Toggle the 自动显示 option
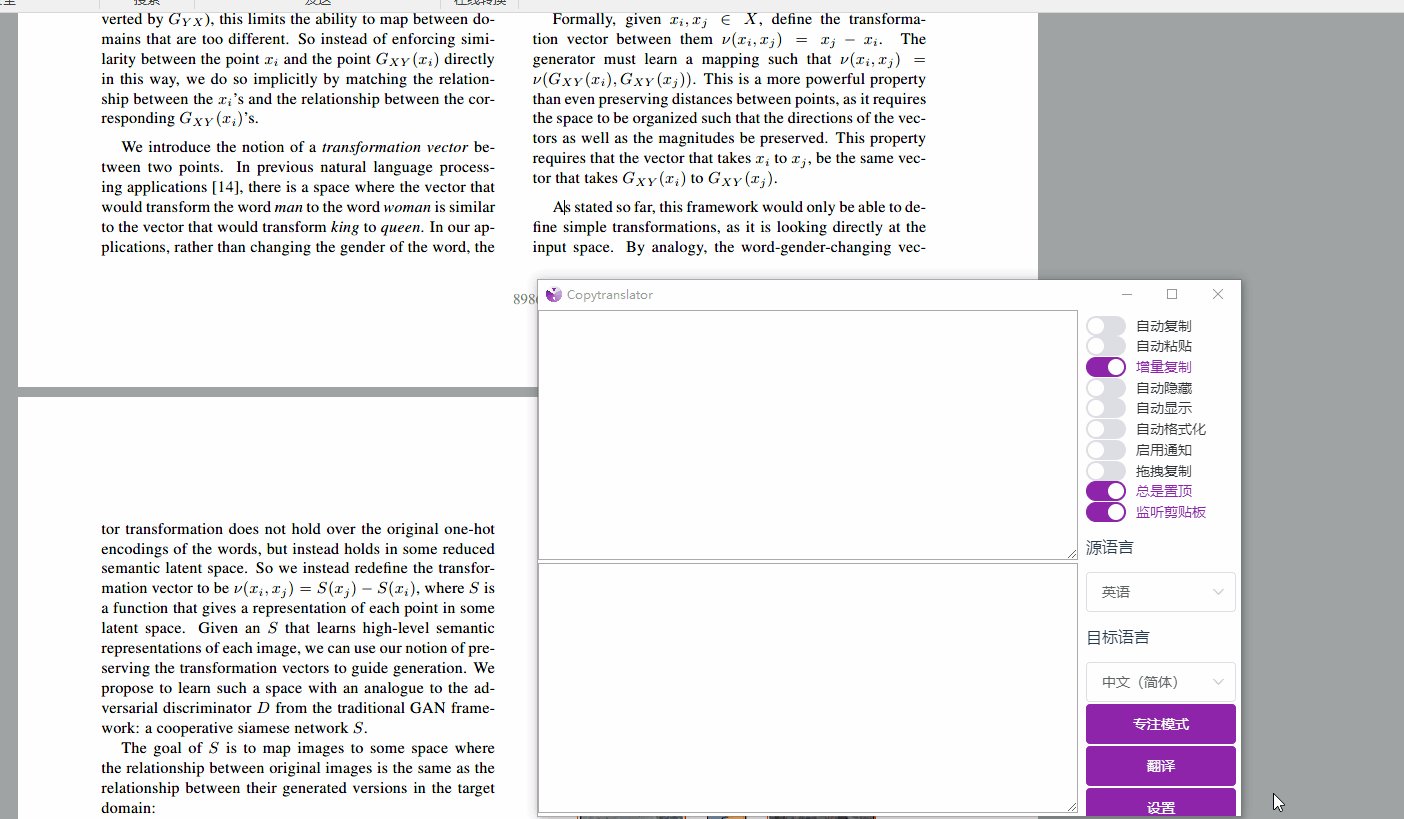Viewport: 1404px width, 819px height. point(1106,408)
